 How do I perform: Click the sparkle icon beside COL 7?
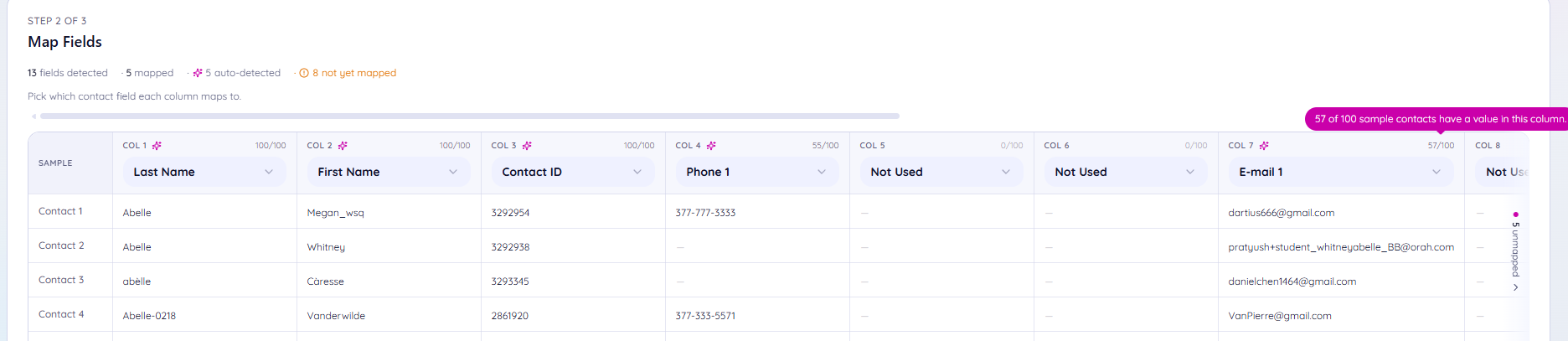click(1264, 146)
